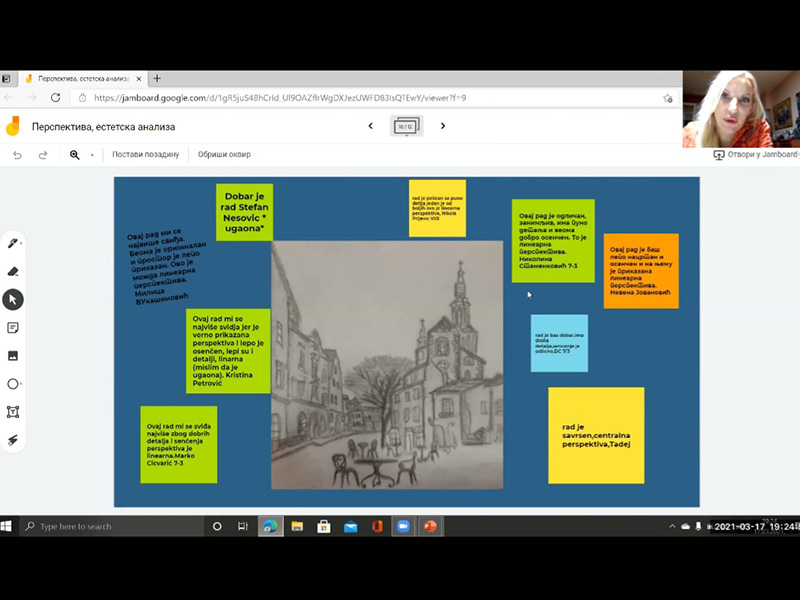Click the Zoom magnifier icon
This screenshot has height=600, width=800.
[x=74, y=155]
